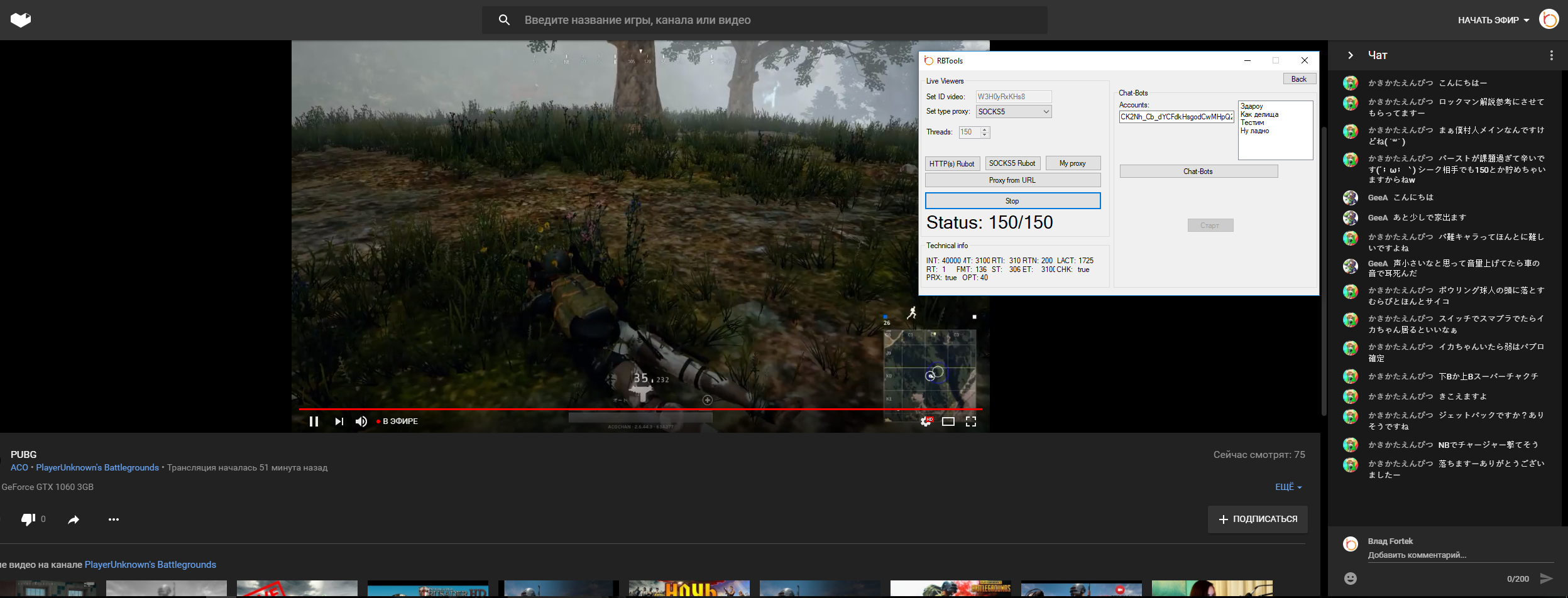
Task: Open the chat options three-dot menu
Action: tap(1551, 55)
